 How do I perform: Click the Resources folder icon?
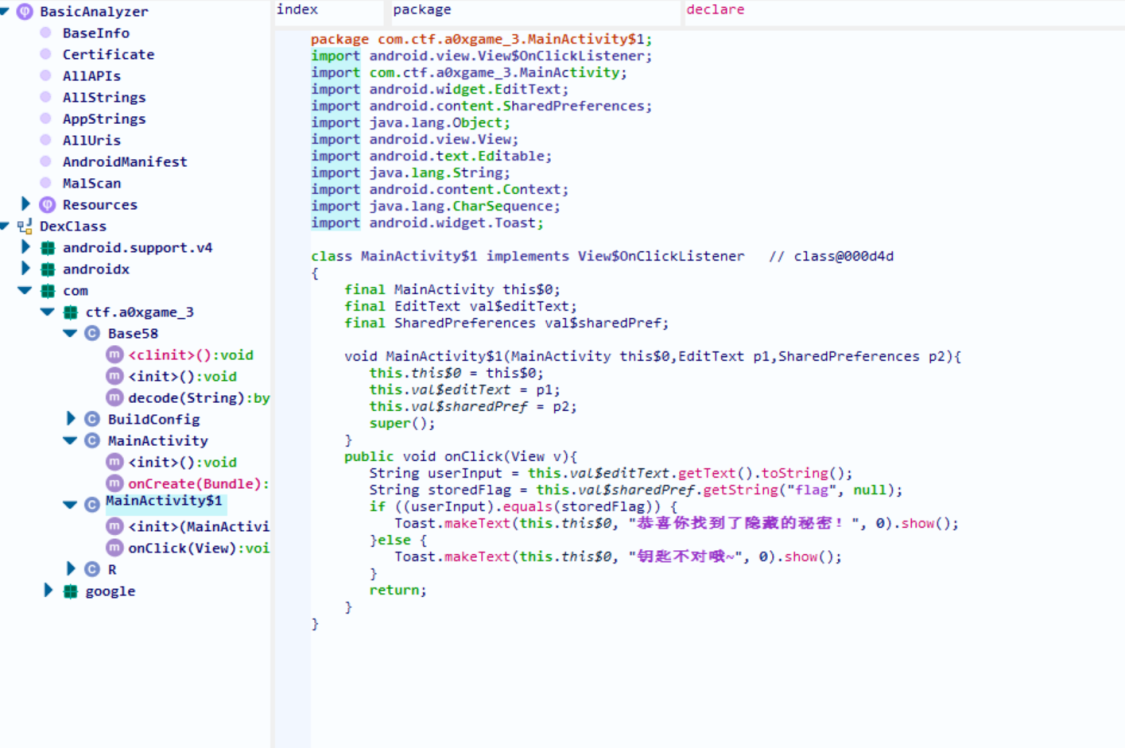46,205
